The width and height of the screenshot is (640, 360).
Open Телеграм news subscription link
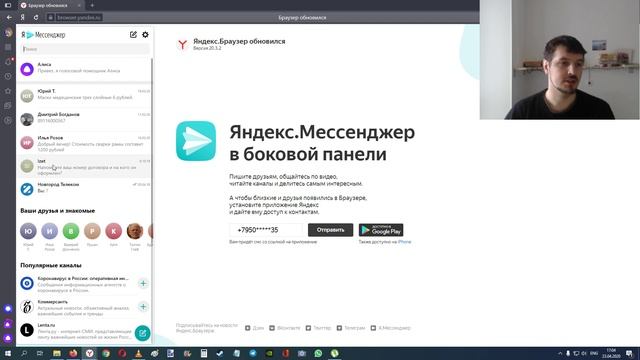point(351,328)
